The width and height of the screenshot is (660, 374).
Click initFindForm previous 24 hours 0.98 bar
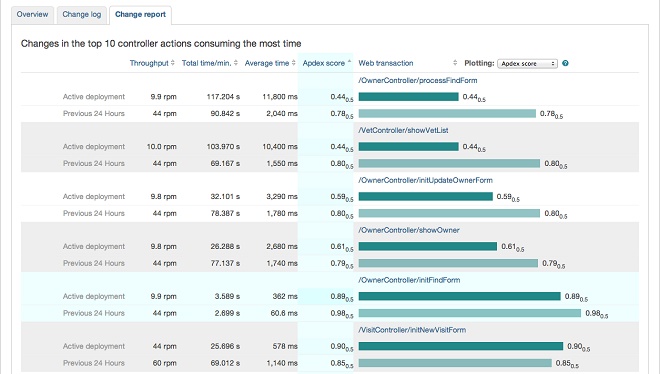(470, 313)
